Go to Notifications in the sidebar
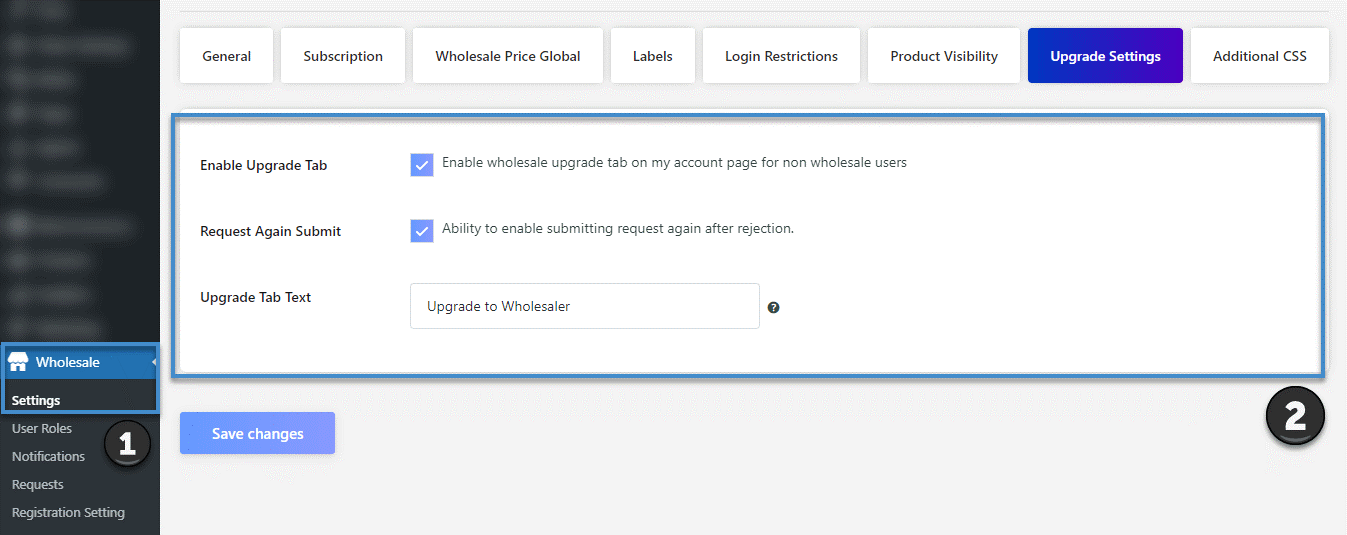This screenshot has width=1347, height=535. pos(48,456)
